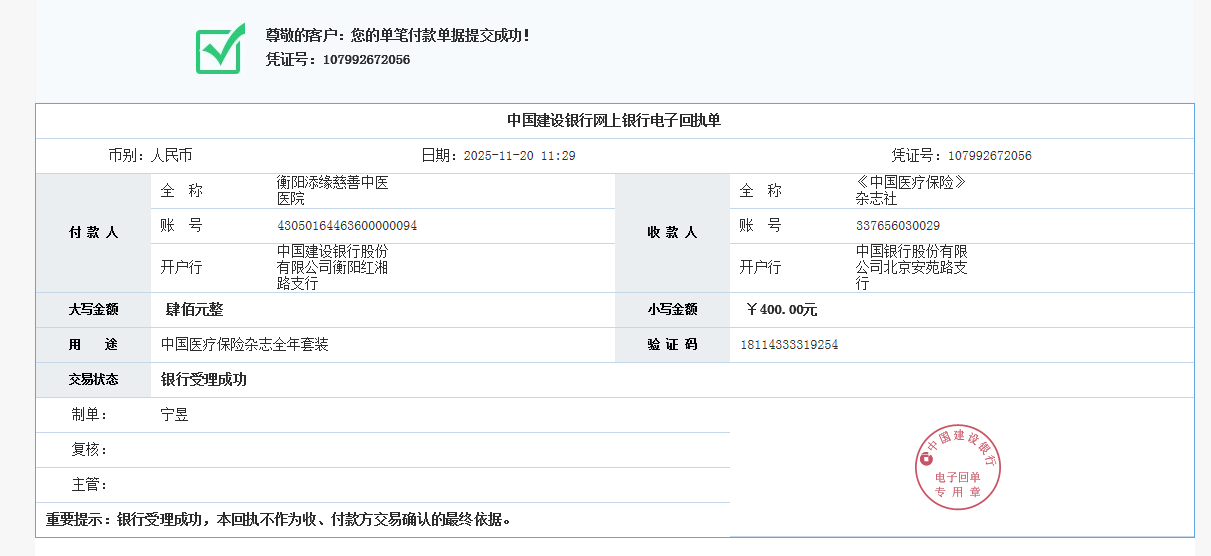Image resolution: width=1211 pixels, height=556 pixels.
Task: Click payer bank 中国建设银行衡阳红湘路支行
Action: pos(332,267)
